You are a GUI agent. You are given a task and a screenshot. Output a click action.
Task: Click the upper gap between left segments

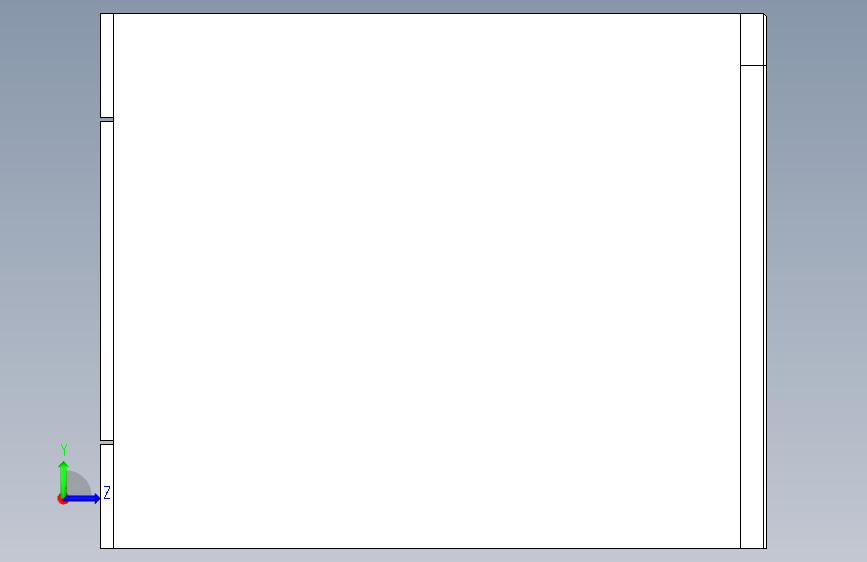pyautogui.click(x=107, y=119)
